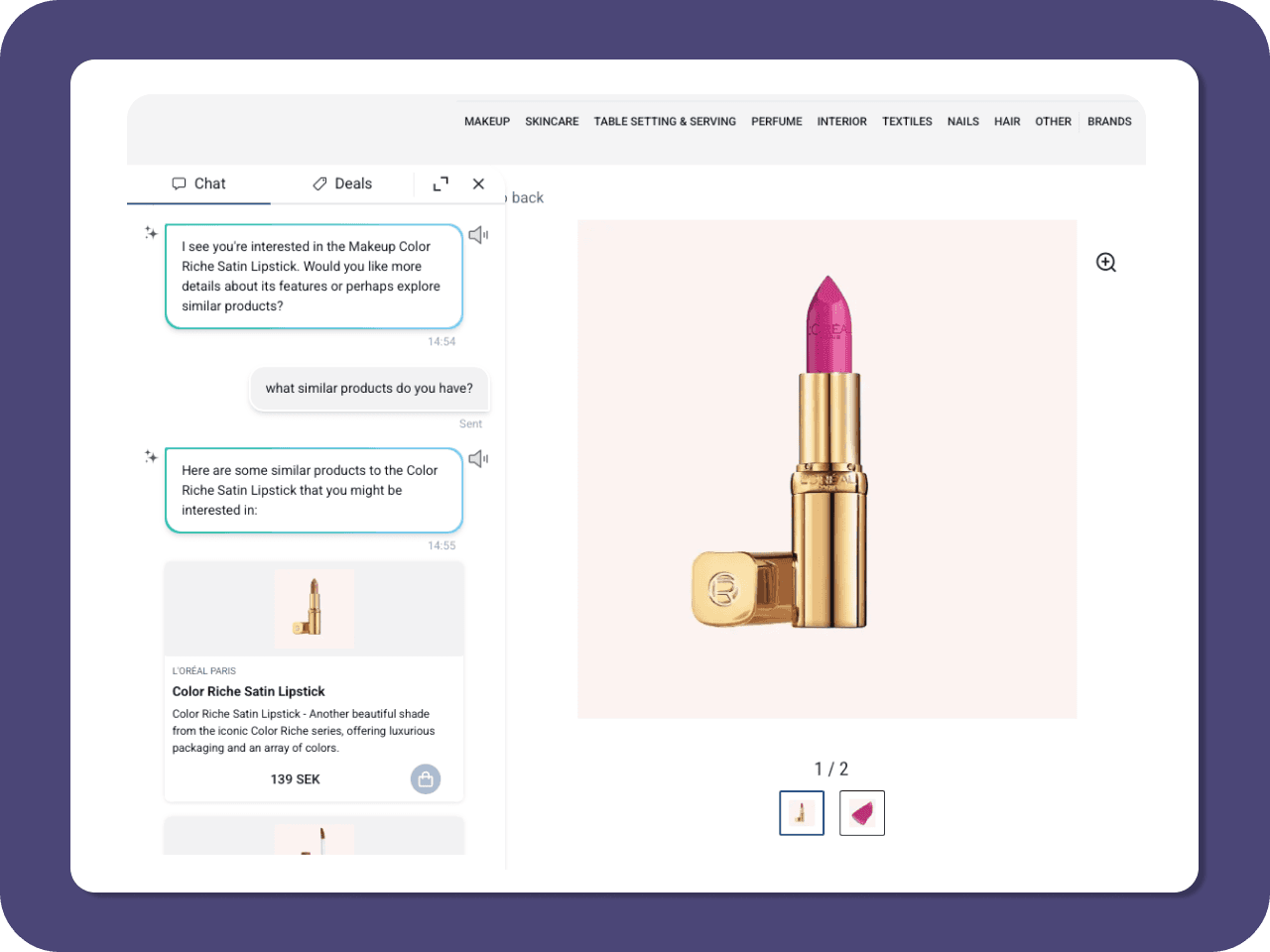The image size is (1270, 952).
Task: Click the magnifier zoom icon on product image
Action: point(1105,262)
